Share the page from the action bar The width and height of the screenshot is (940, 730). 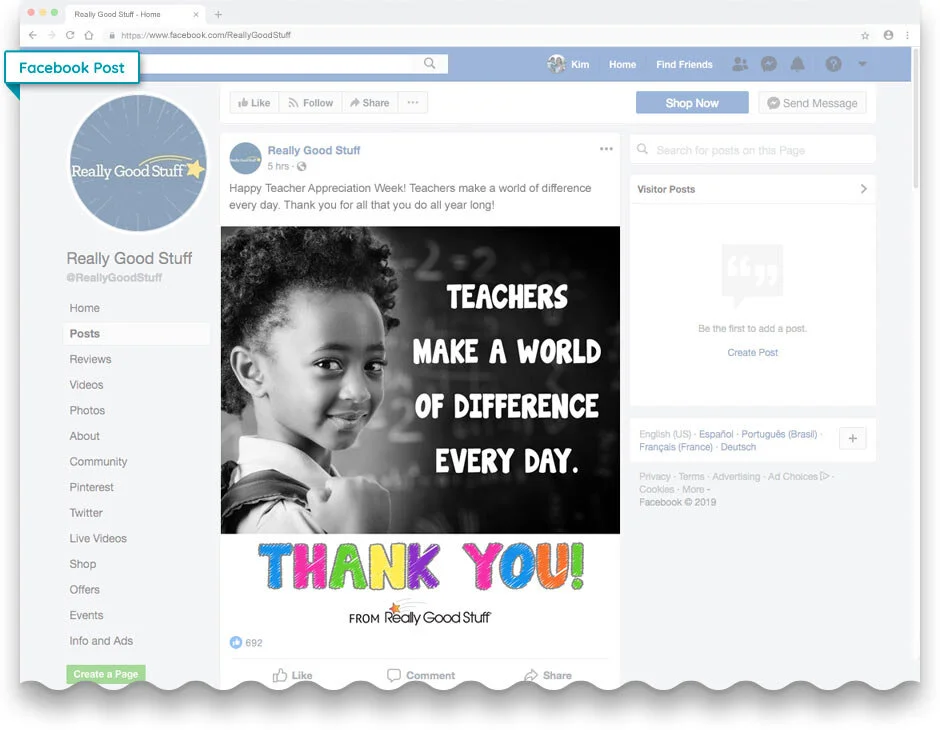[370, 102]
